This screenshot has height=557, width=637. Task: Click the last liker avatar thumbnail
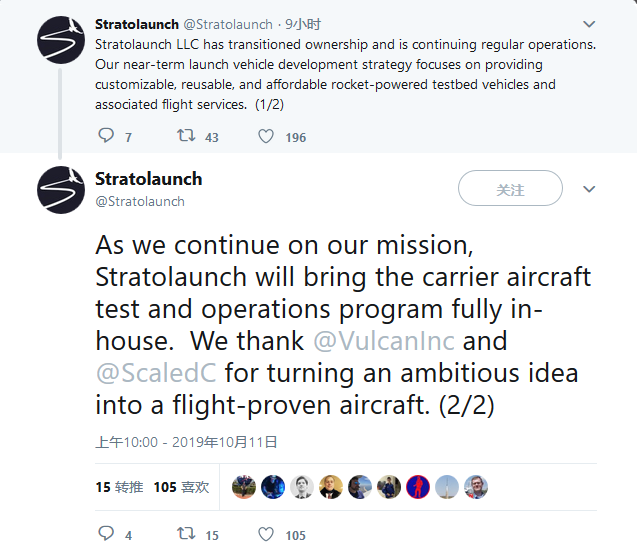pyautogui.click(x=477, y=487)
